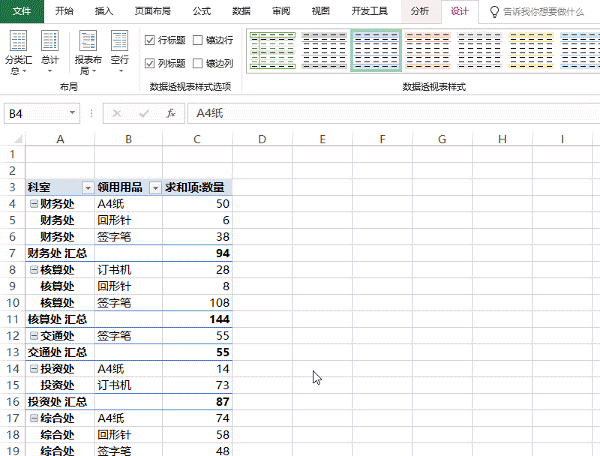Viewport: 600px width, 456px height.
Task: Select the 设计 Design tab
Action: tap(460, 11)
